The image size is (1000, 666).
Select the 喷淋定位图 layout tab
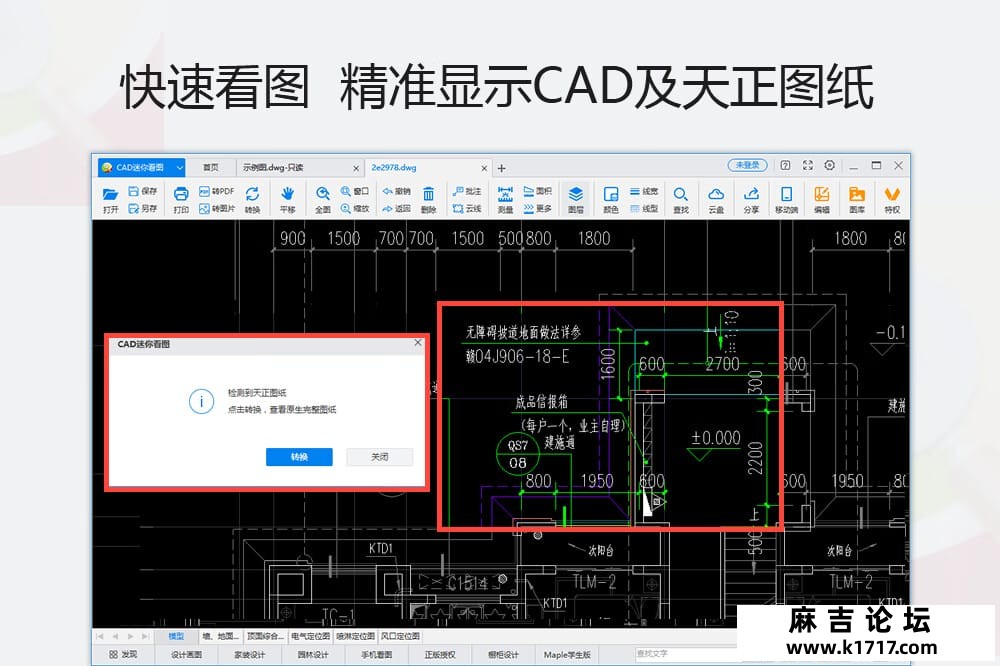point(355,636)
